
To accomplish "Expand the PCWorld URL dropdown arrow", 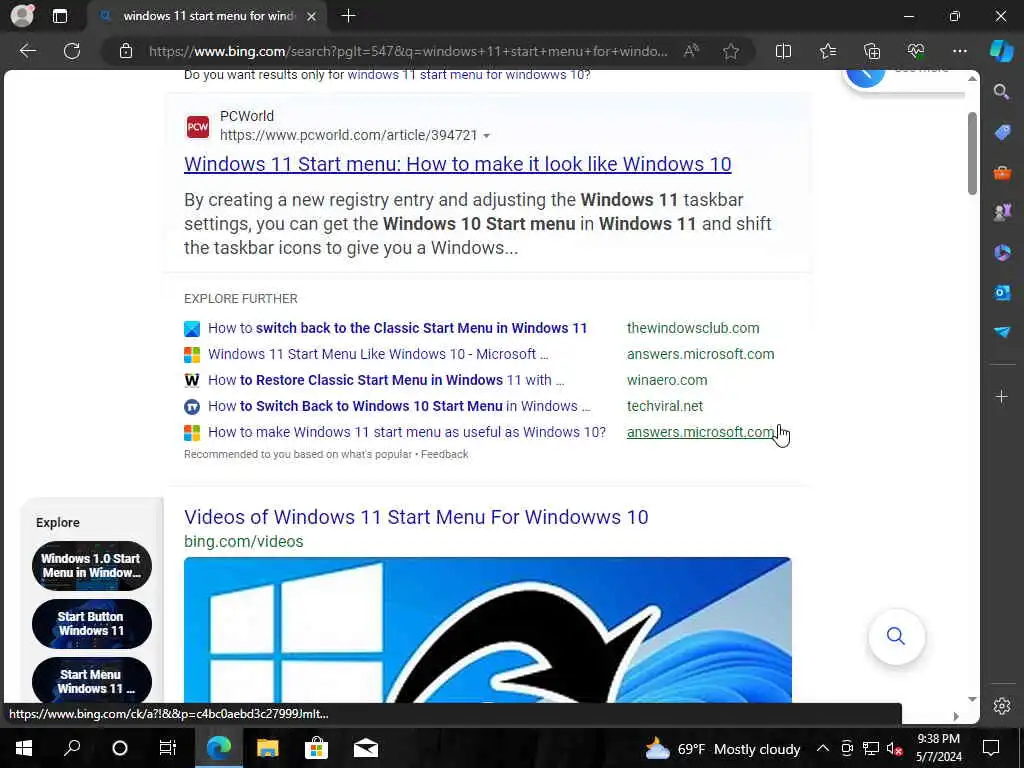I will point(487,136).
